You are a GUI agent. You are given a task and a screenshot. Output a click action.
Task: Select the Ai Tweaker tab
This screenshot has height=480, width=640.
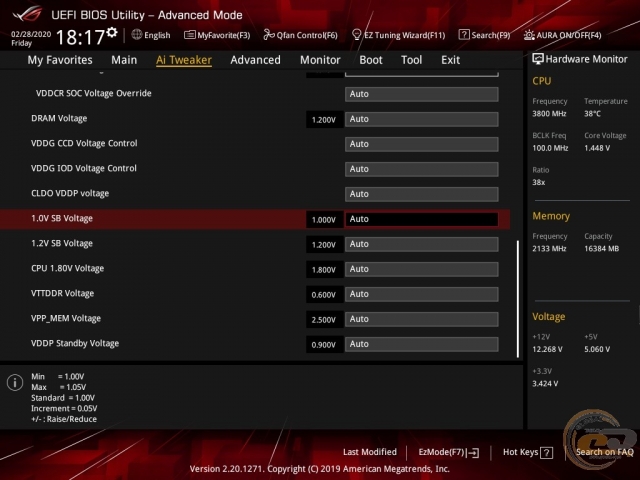point(184,60)
